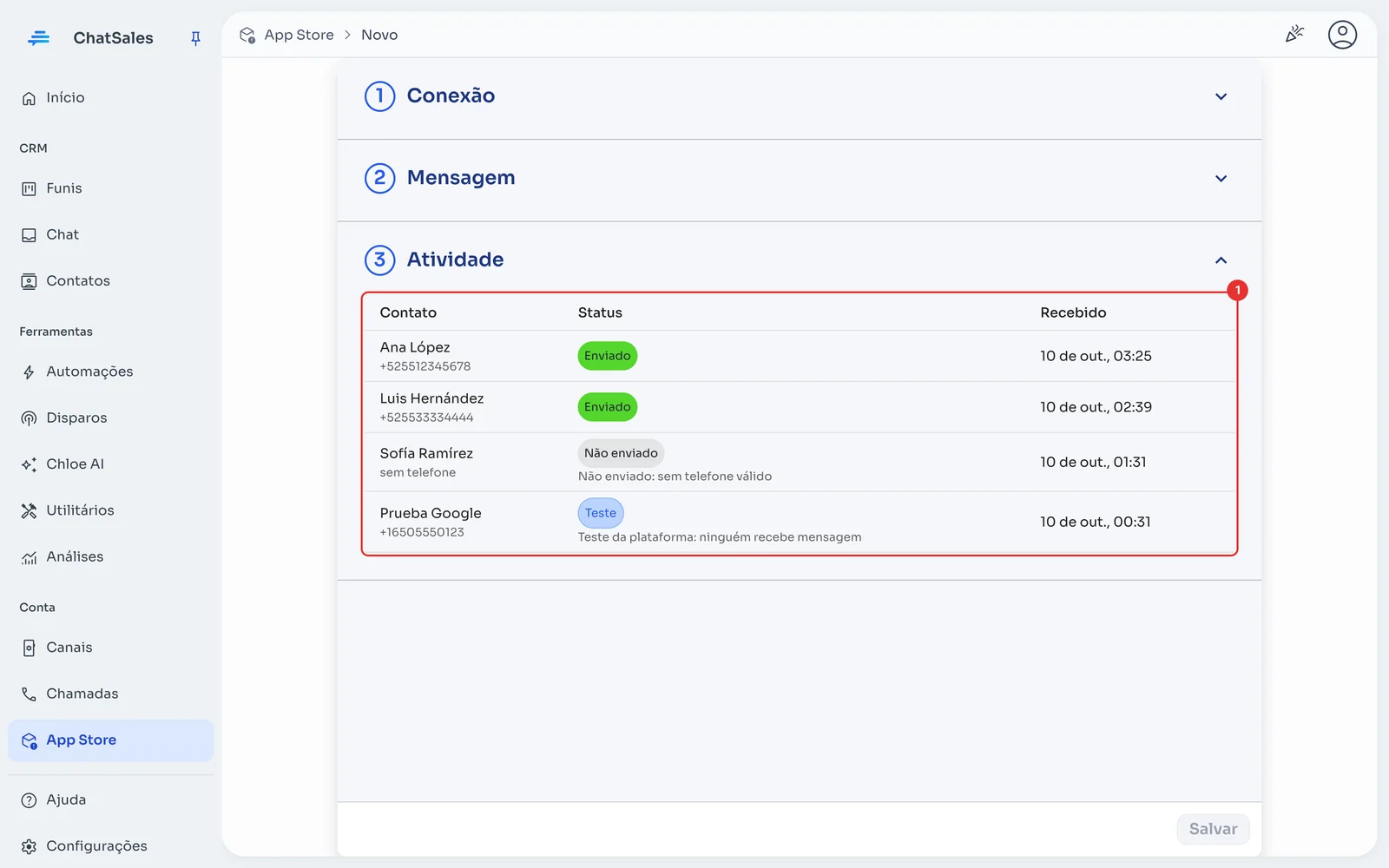The height and width of the screenshot is (868, 1389).
Task: Click the Novo breadcrumb item
Action: pos(379,35)
